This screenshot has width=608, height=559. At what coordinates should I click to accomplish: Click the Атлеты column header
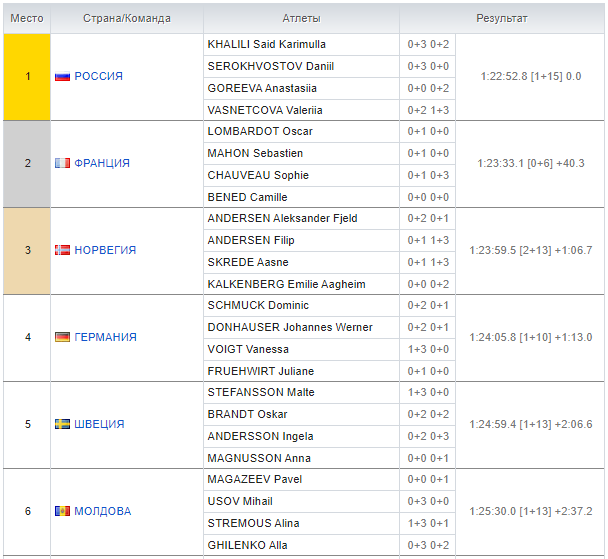(301, 19)
